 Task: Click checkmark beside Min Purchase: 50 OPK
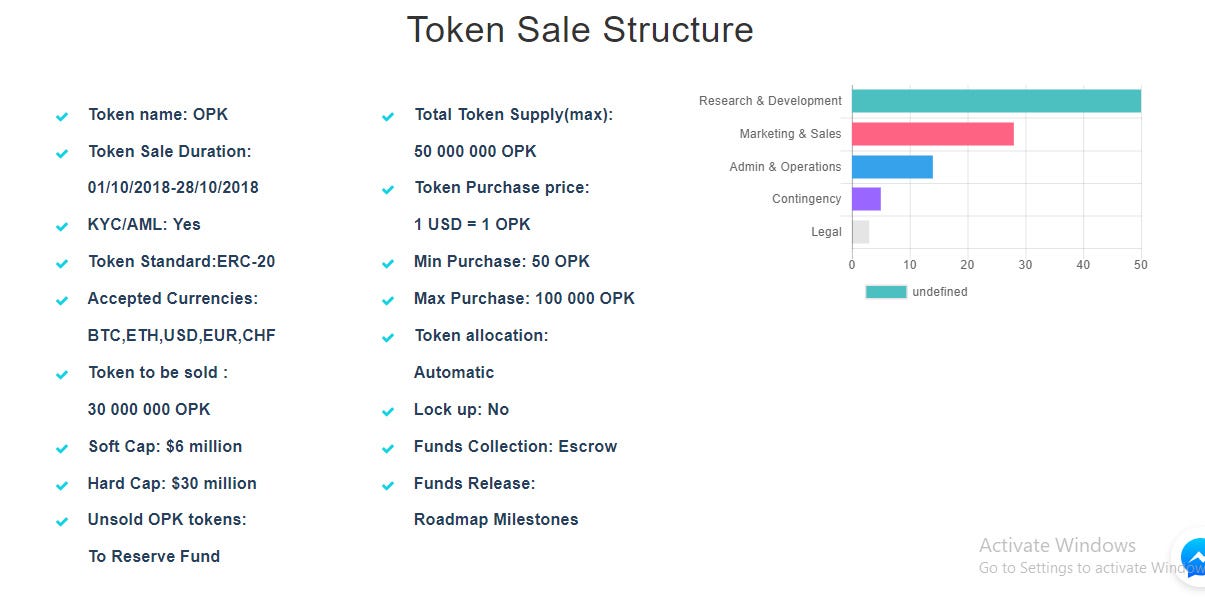(x=388, y=264)
